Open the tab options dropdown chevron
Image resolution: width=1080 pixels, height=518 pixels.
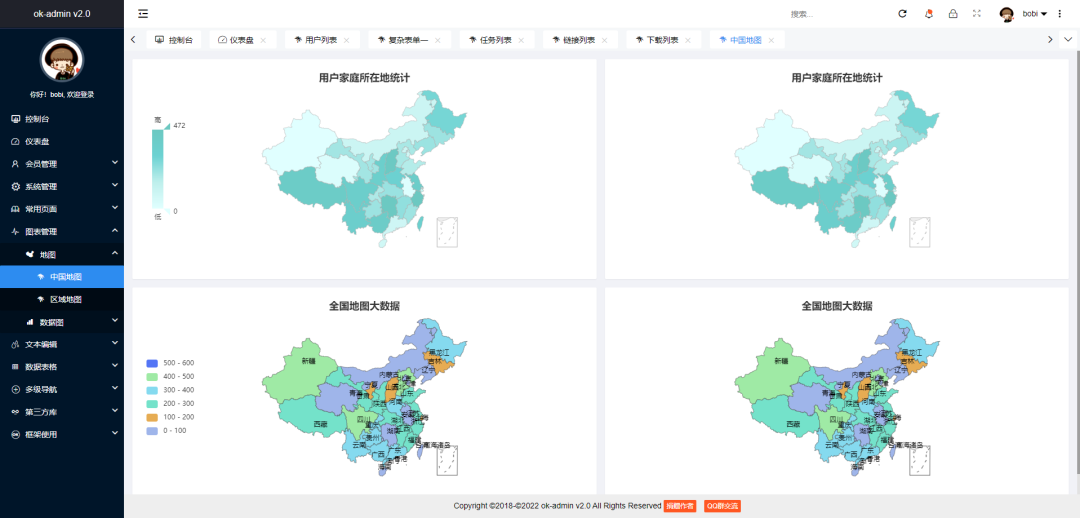1068,39
